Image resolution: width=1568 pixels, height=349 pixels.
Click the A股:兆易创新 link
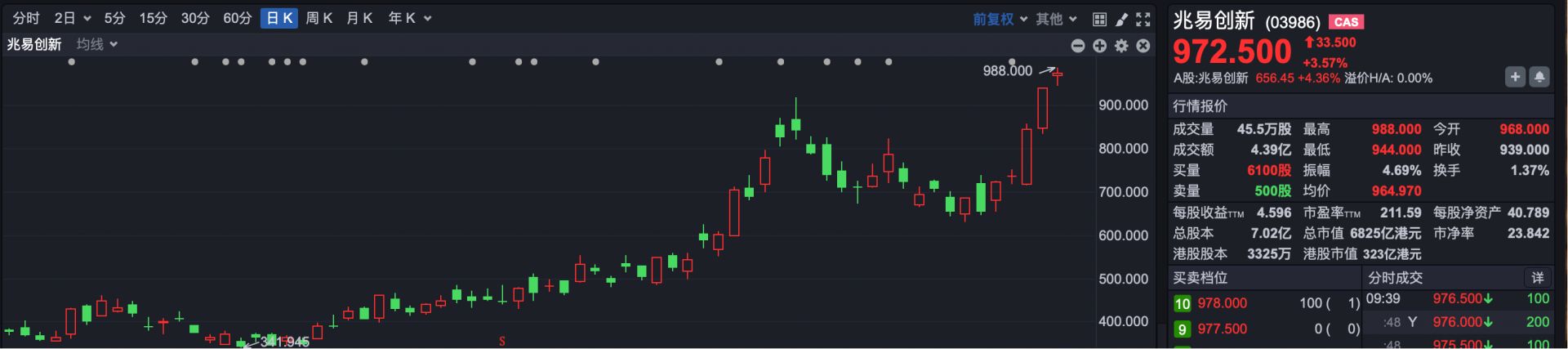[1210, 78]
